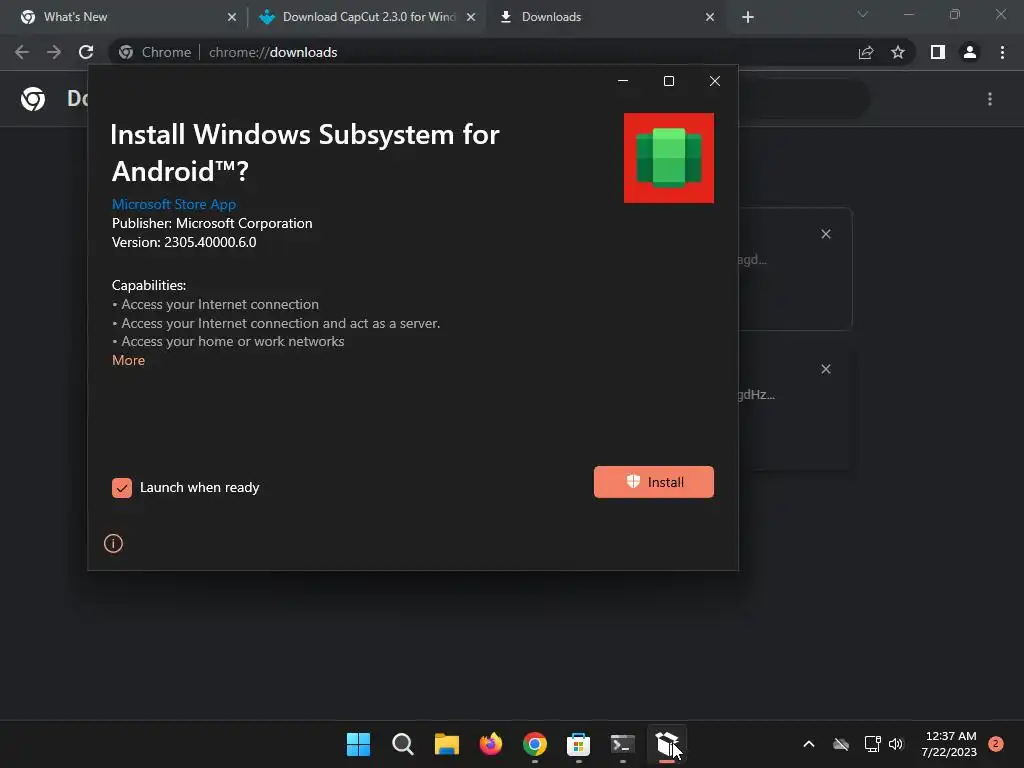Close the Download CapCut tab
The width and height of the screenshot is (1024, 768).
click(471, 17)
